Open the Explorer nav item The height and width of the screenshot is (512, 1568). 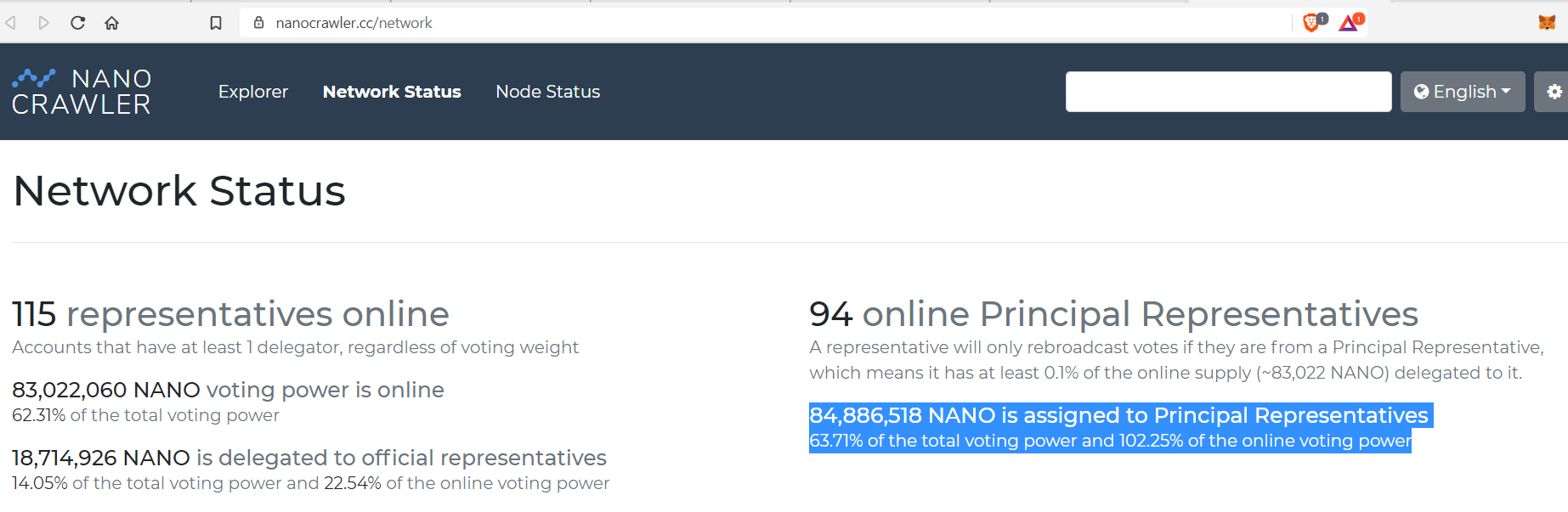point(253,92)
